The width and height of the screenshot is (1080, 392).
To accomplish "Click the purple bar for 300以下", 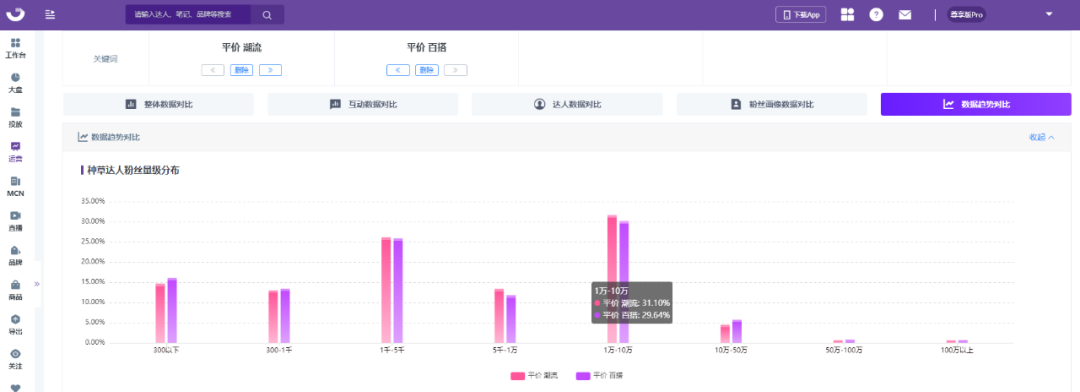I will click(172, 310).
